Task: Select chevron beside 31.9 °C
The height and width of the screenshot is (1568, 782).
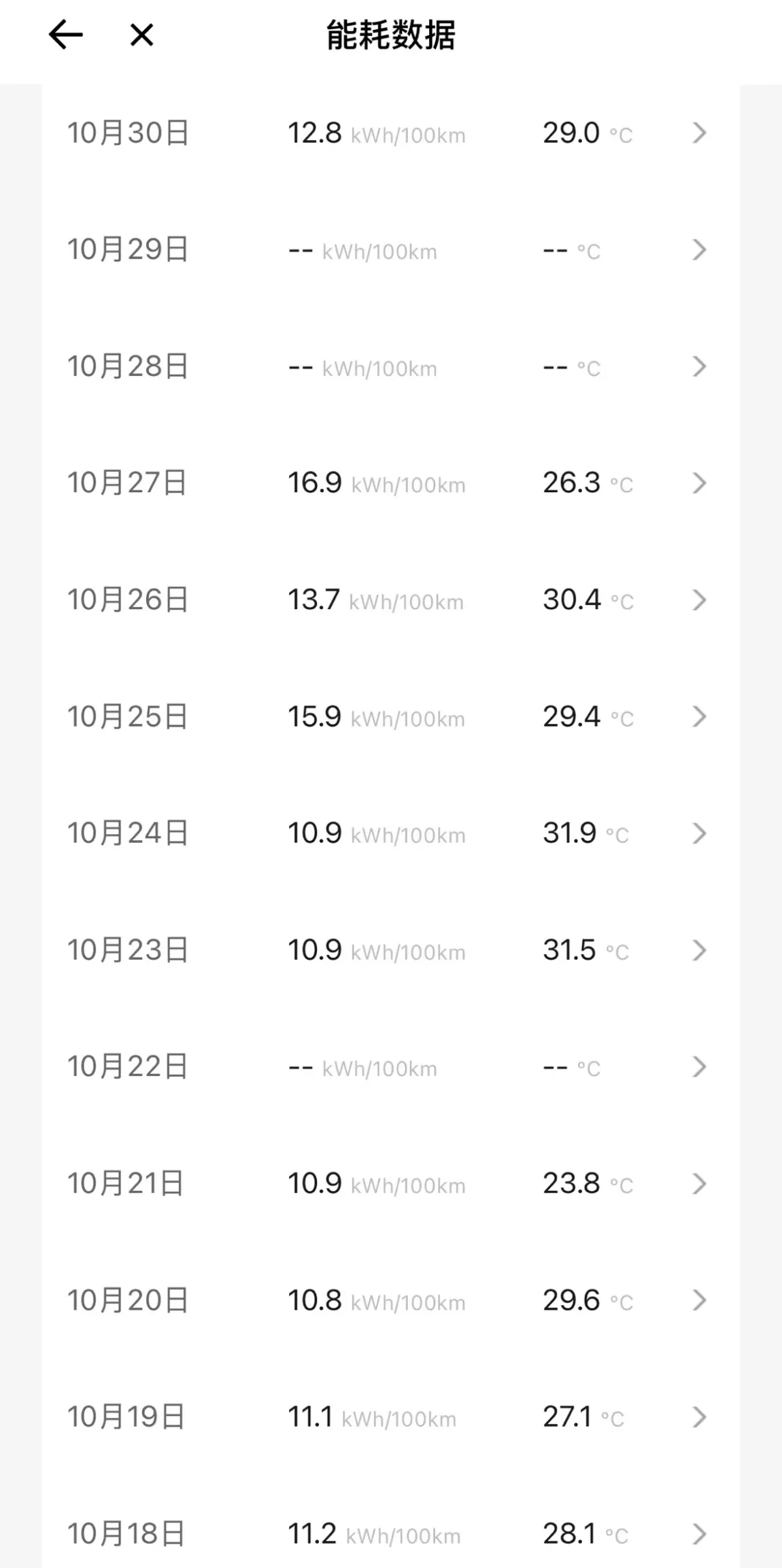Action: (699, 833)
